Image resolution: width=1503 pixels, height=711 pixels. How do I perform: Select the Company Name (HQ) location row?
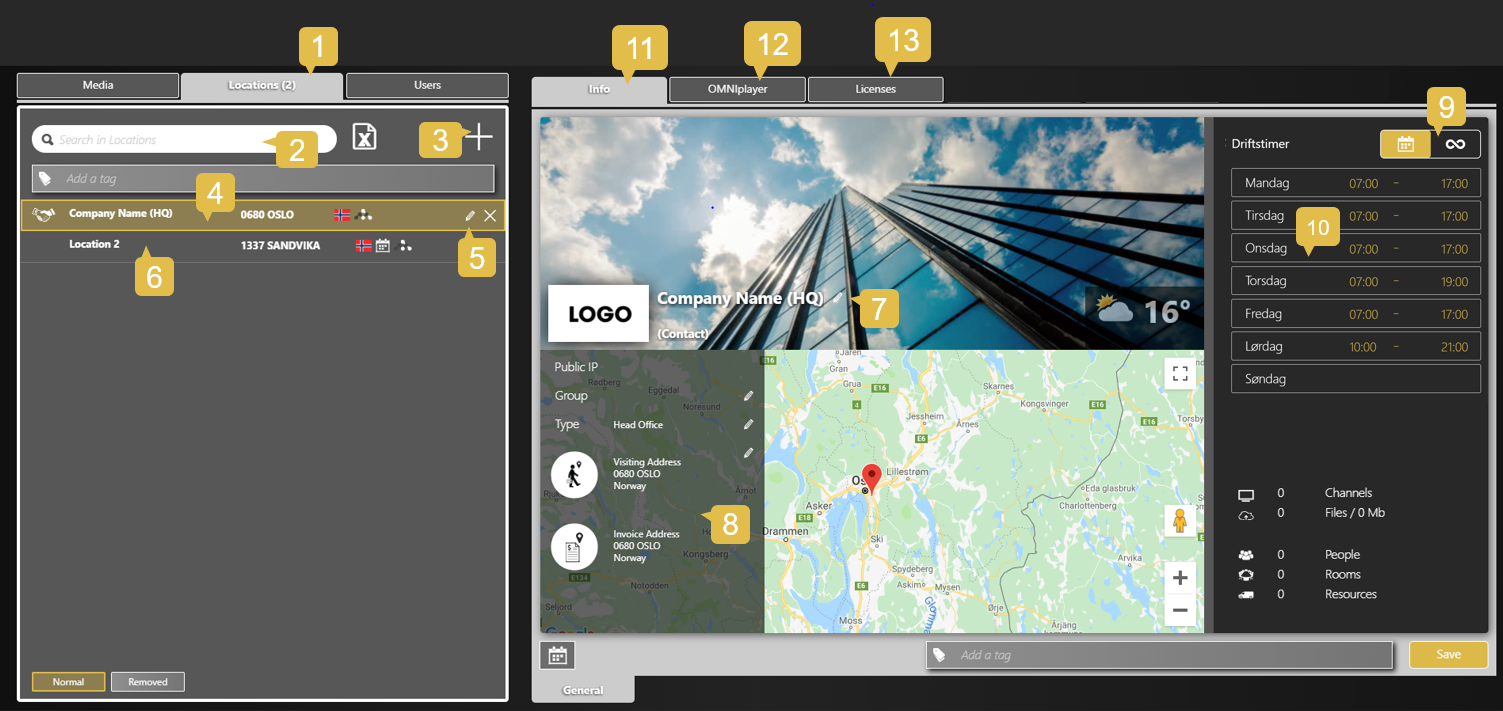[x=263, y=215]
